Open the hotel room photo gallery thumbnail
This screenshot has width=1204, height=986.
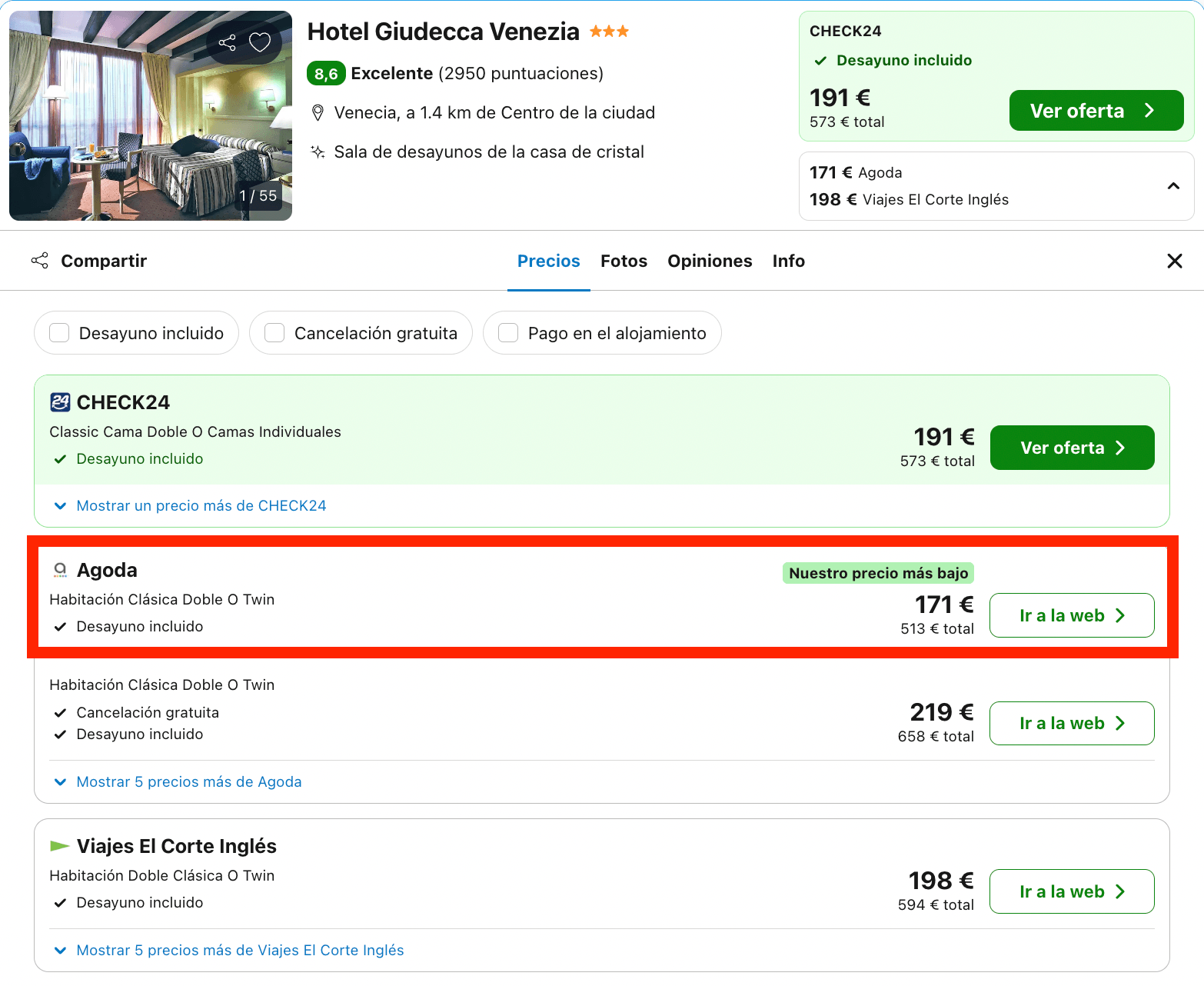[x=151, y=115]
